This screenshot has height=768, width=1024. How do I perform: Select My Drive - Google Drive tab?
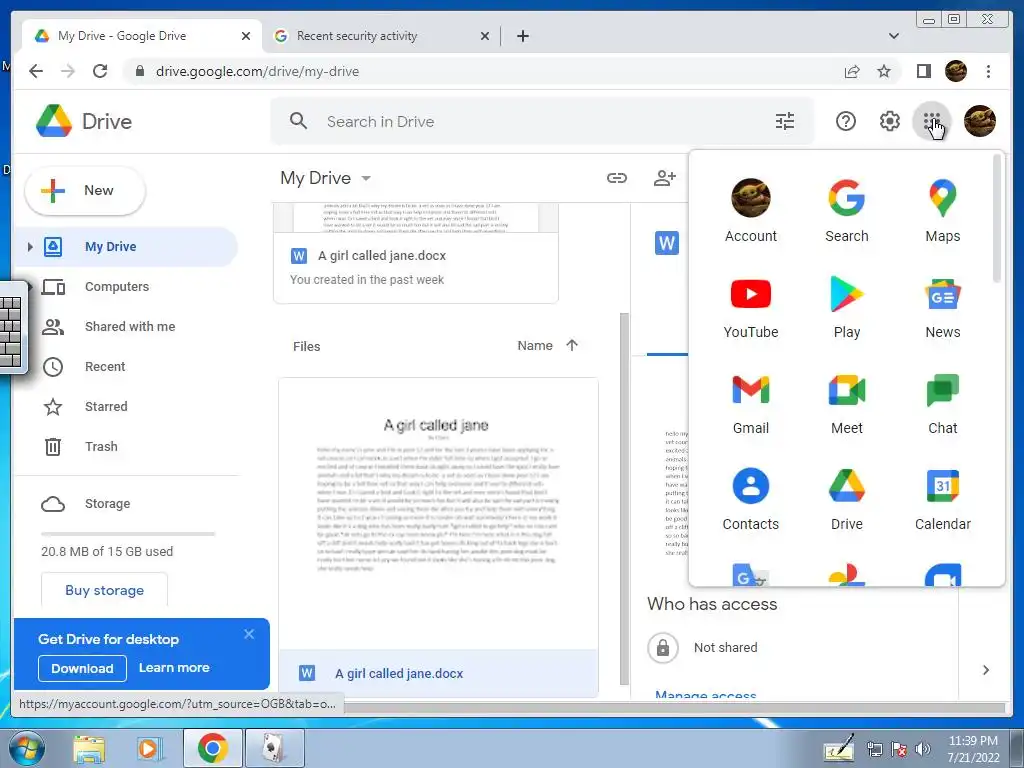(142, 36)
